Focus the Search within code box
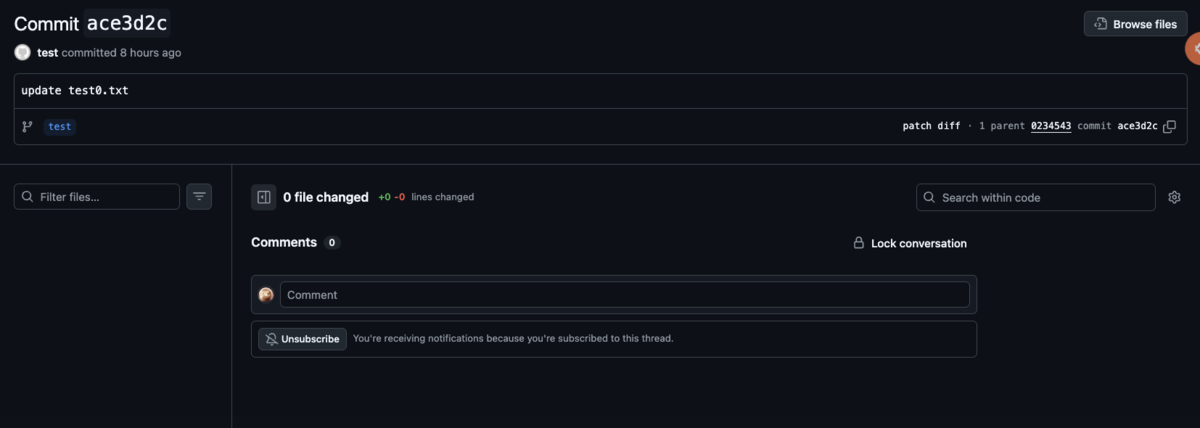Screen dimensions: 1200x428 click(x=1035, y=198)
